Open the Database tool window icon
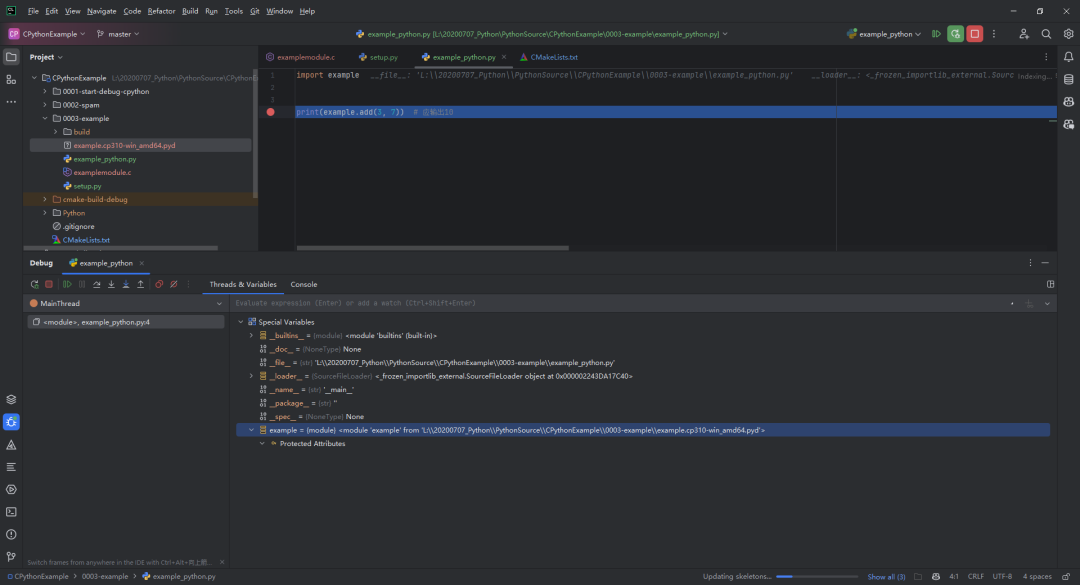Viewport: 1080px width, 585px height. click(1068, 79)
